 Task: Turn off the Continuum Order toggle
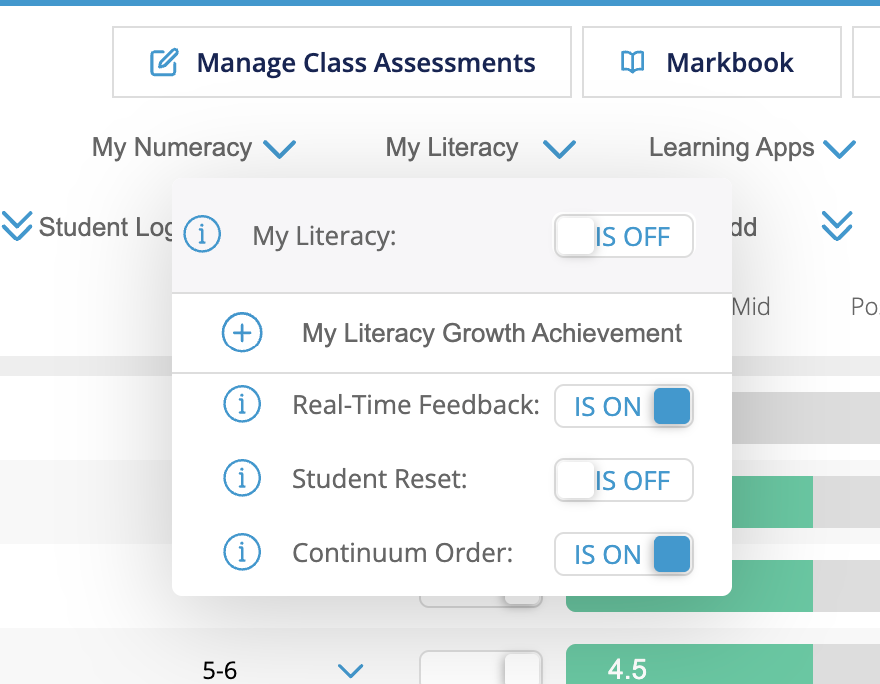click(x=624, y=553)
